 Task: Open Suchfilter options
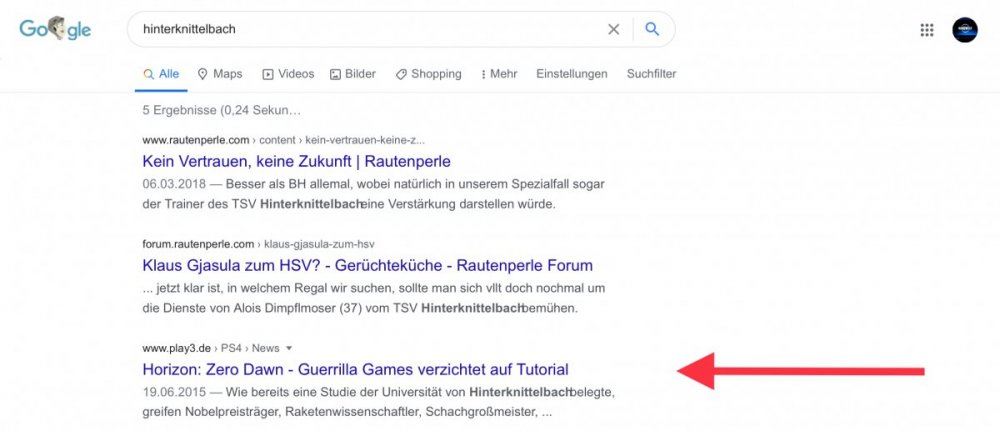651,74
